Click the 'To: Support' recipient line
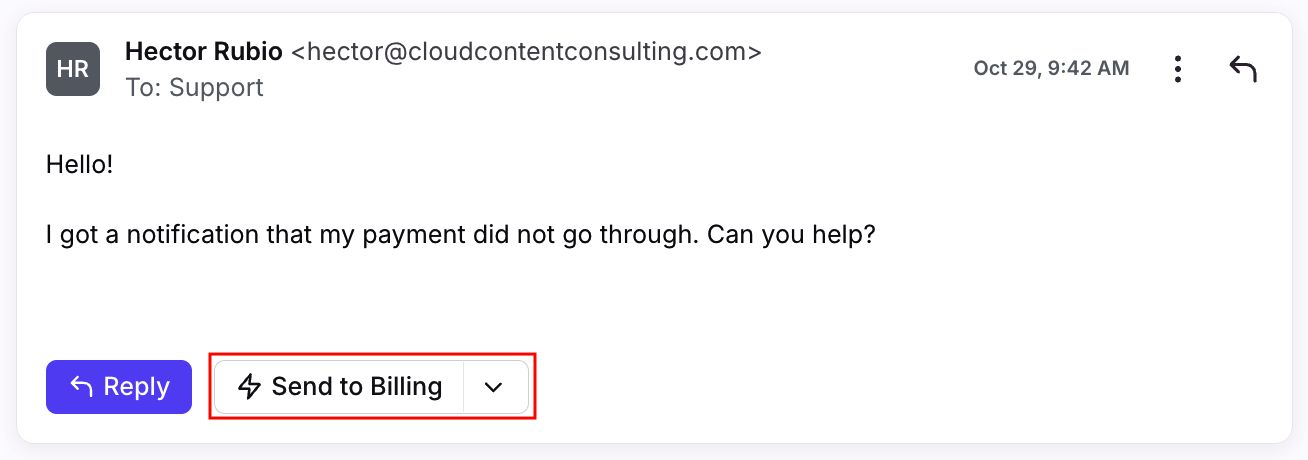Image resolution: width=1308 pixels, height=460 pixels. pyautogui.click(x=194, y=87)
